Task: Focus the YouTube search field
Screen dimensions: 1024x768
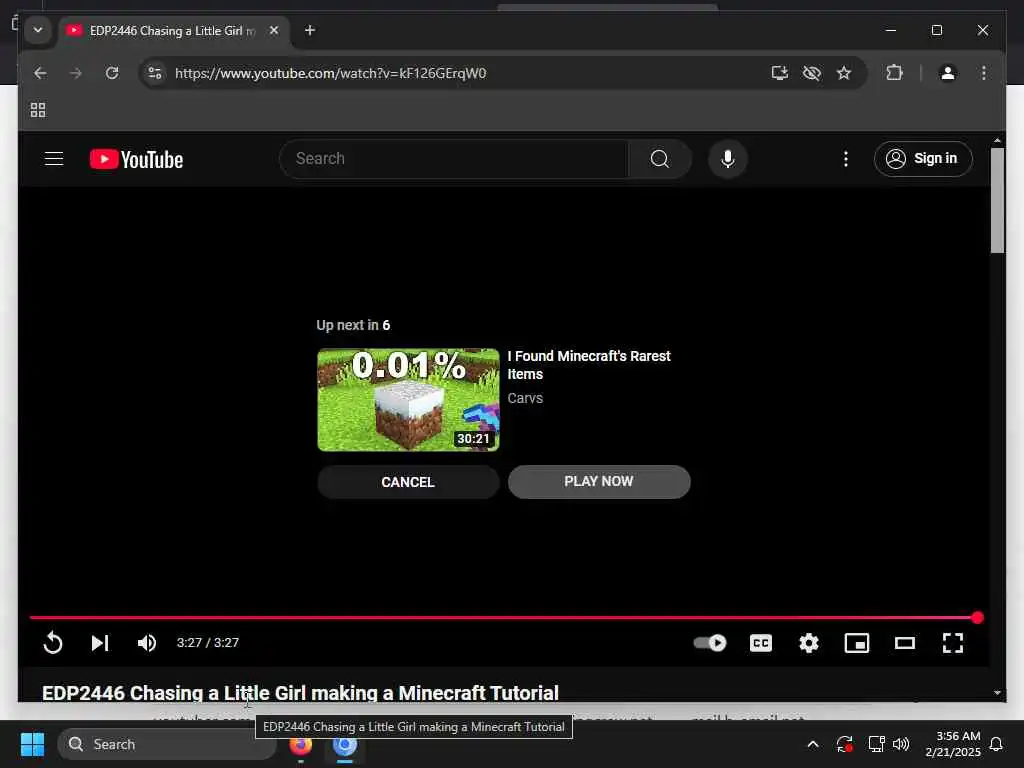Action: (x=454, y=159)
